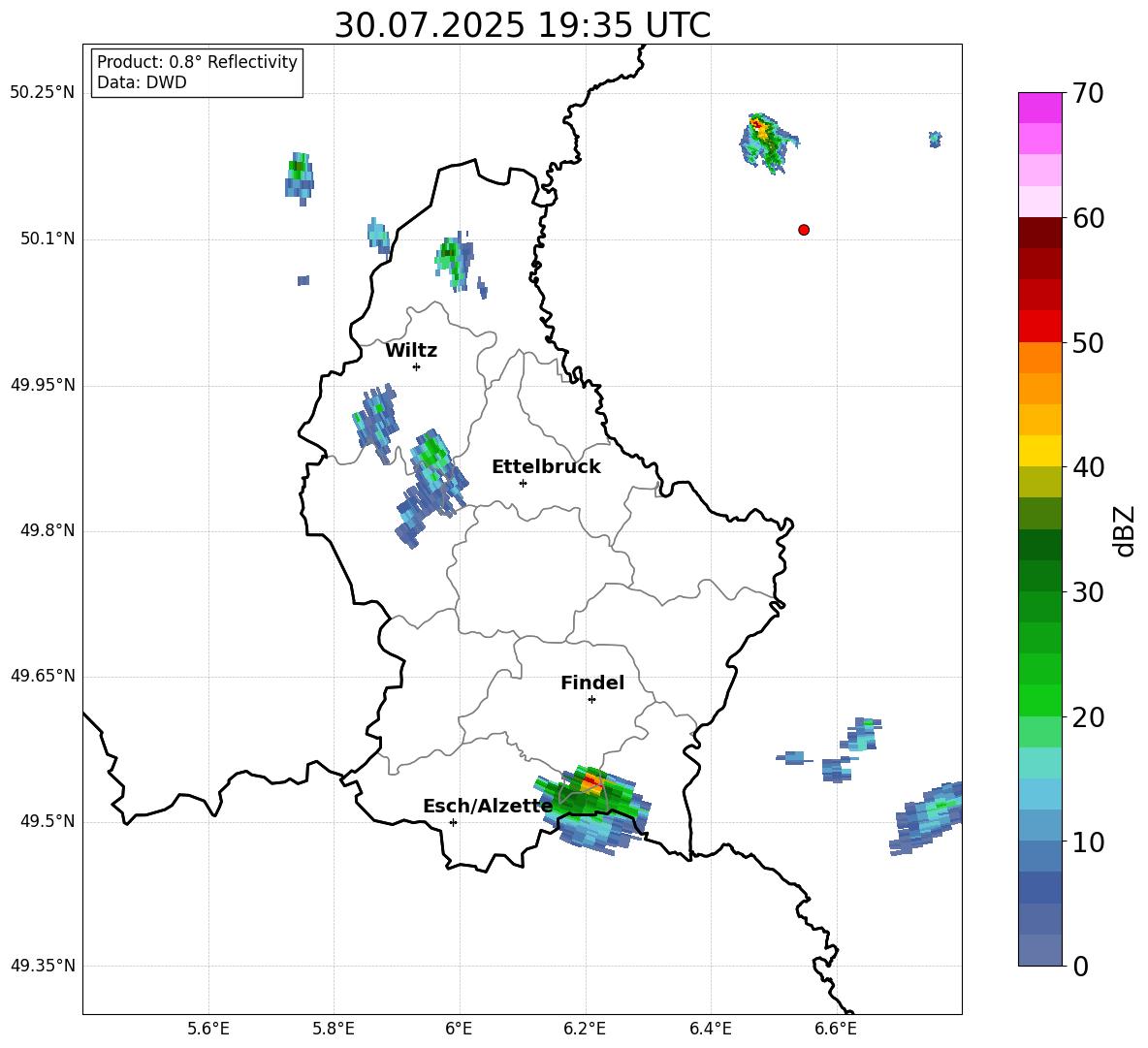The width and height of the screenshot is (1148, 1048).
Task: Click the 5.6°E longitude label
Action: (208, 1029)
